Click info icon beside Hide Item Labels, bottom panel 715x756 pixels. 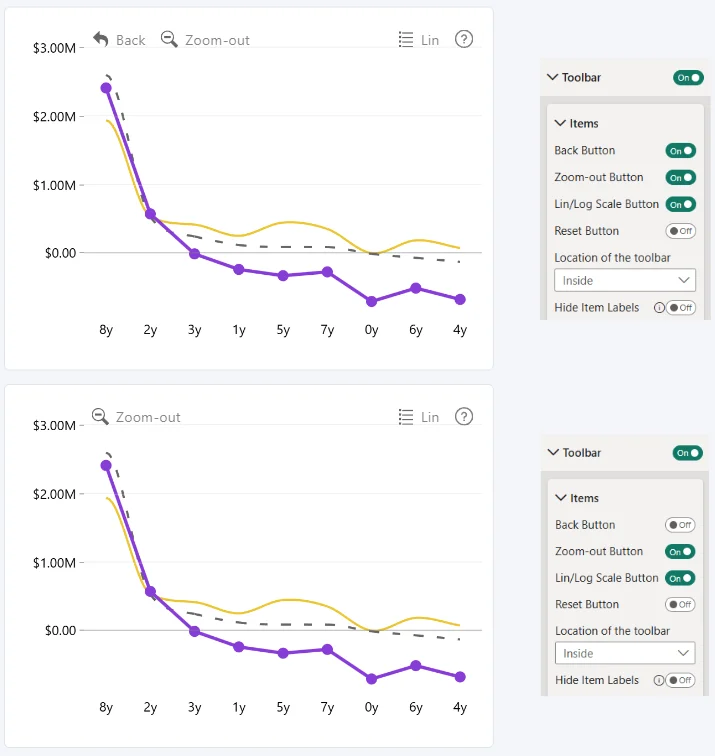tap(658, 680)
